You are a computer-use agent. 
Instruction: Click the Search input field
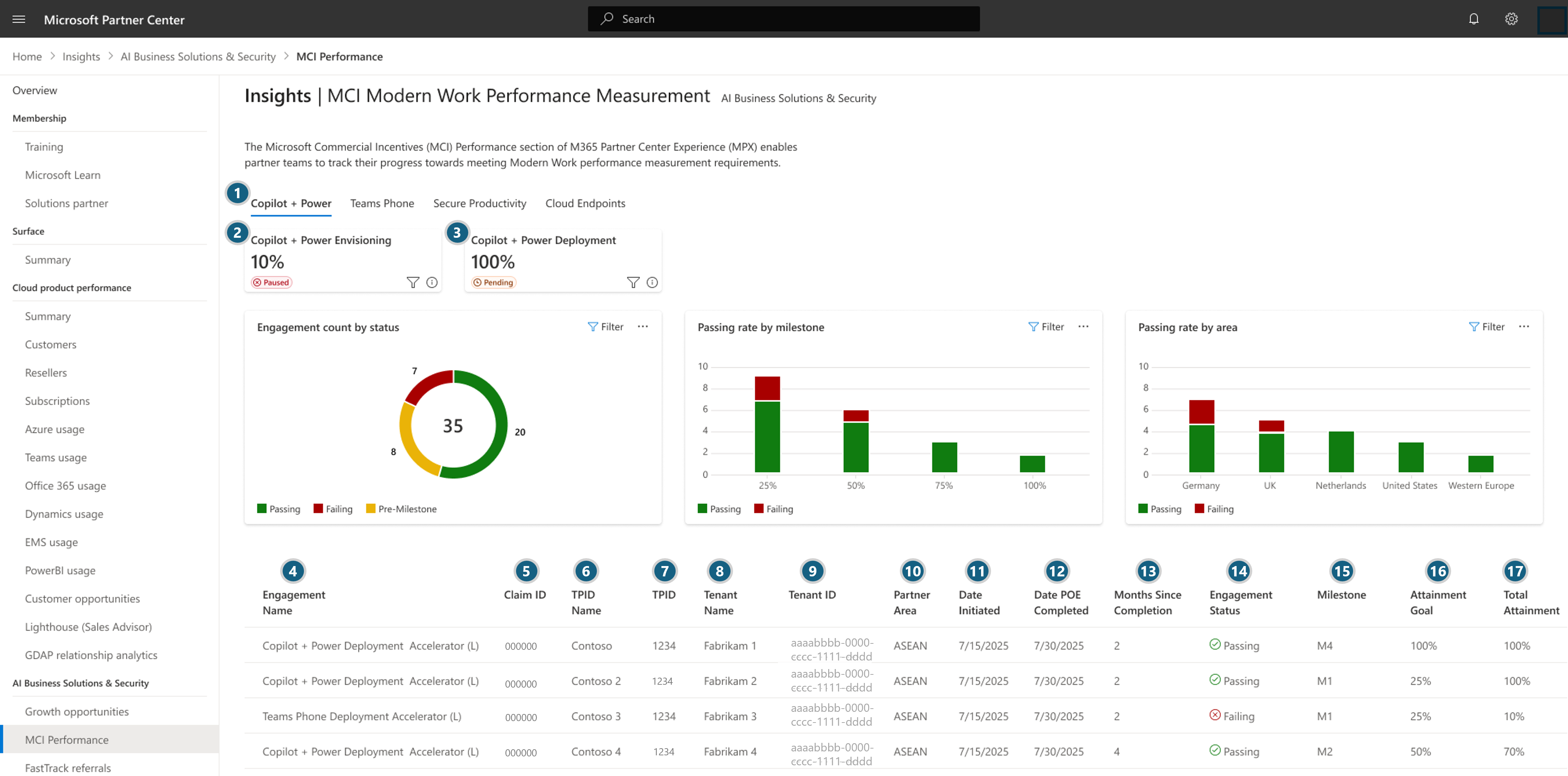coord(783,19)
